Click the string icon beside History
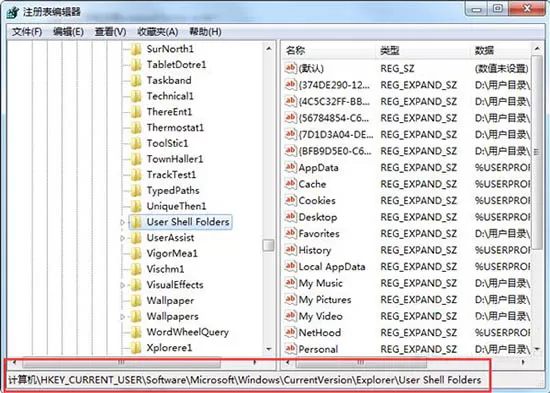550x393 pixels. (290, 249)
